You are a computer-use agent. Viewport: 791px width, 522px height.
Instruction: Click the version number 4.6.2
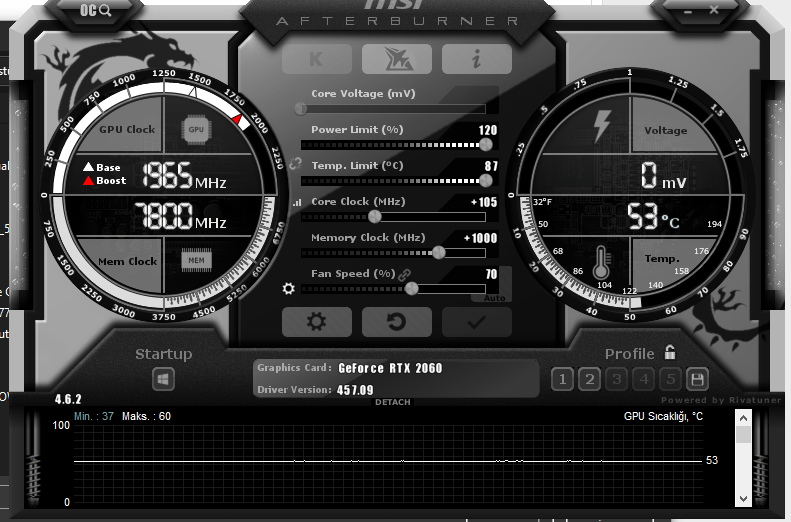click(68, 399)
